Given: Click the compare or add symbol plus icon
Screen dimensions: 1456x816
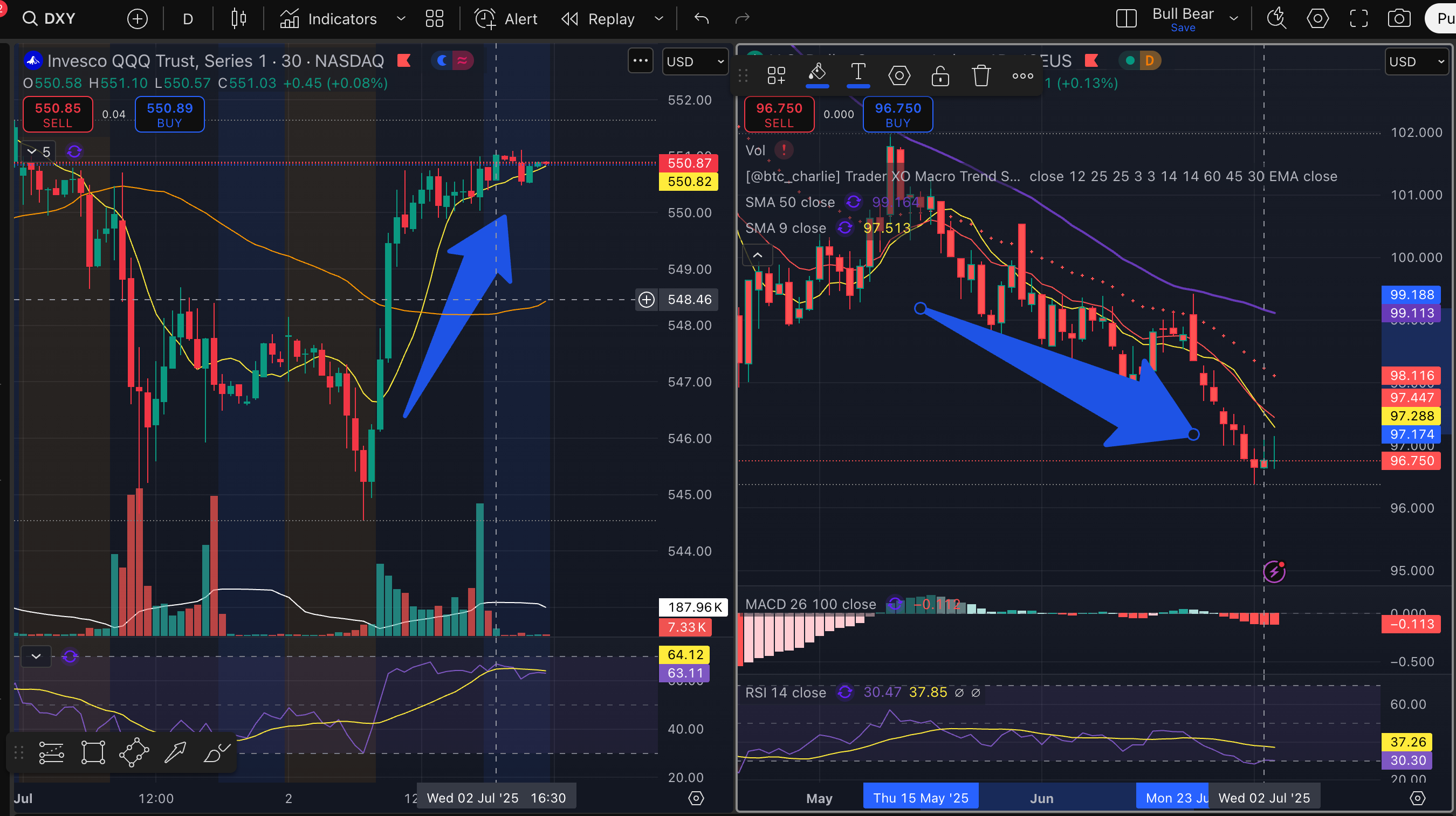Looking at the screenshot, I should point(138,19).
